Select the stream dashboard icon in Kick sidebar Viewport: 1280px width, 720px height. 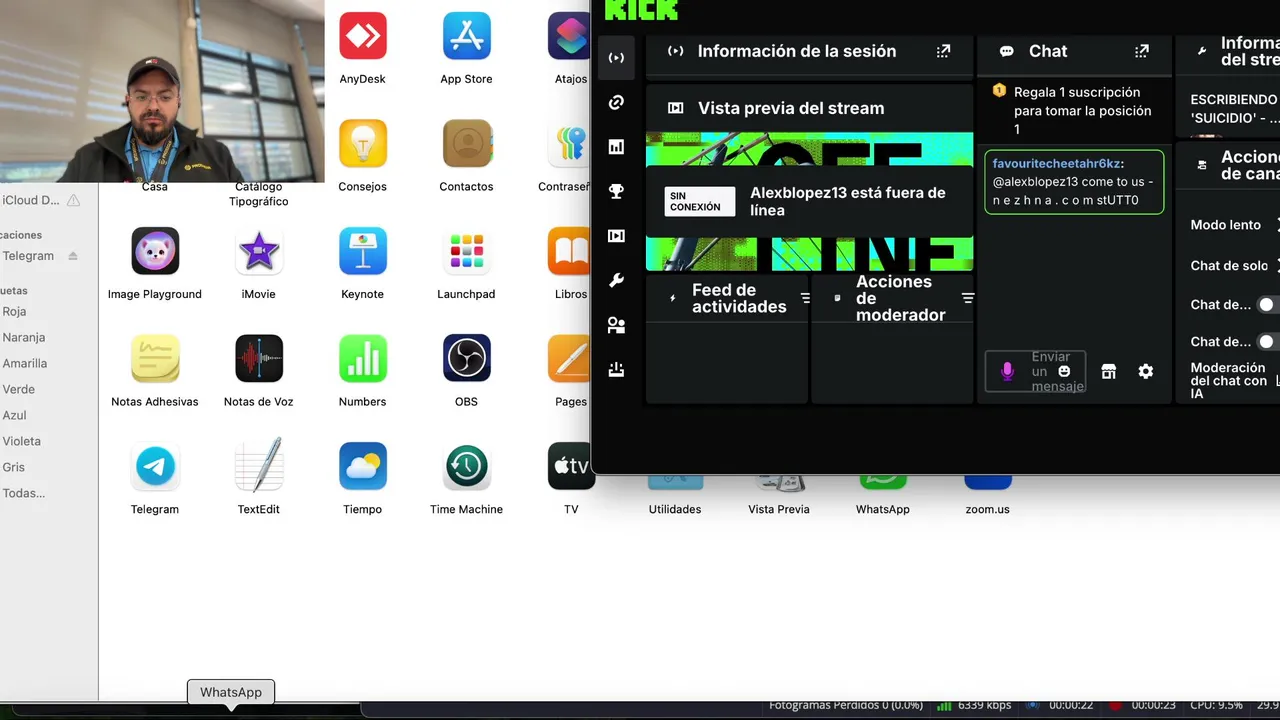tap(616, 58)
